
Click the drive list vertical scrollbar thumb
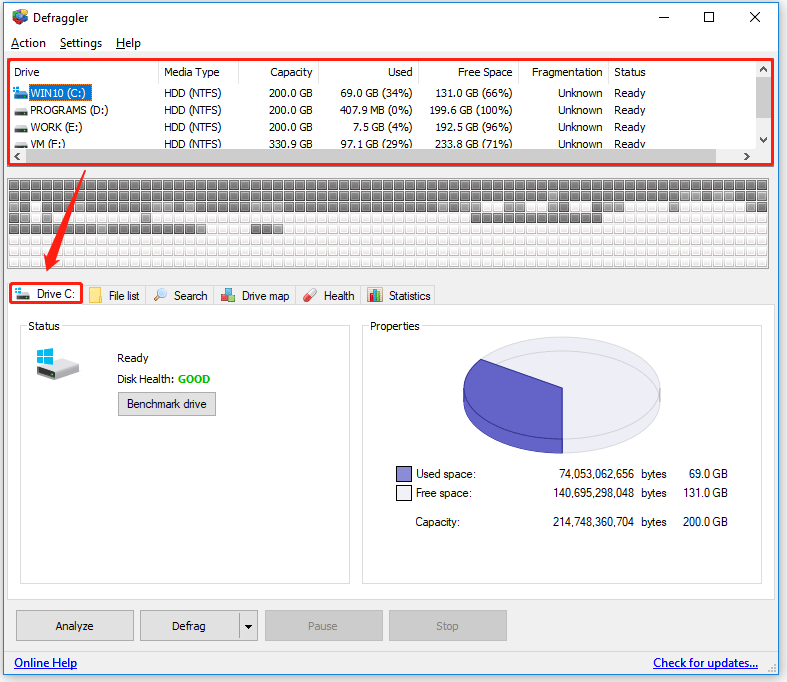click(763, 97)
